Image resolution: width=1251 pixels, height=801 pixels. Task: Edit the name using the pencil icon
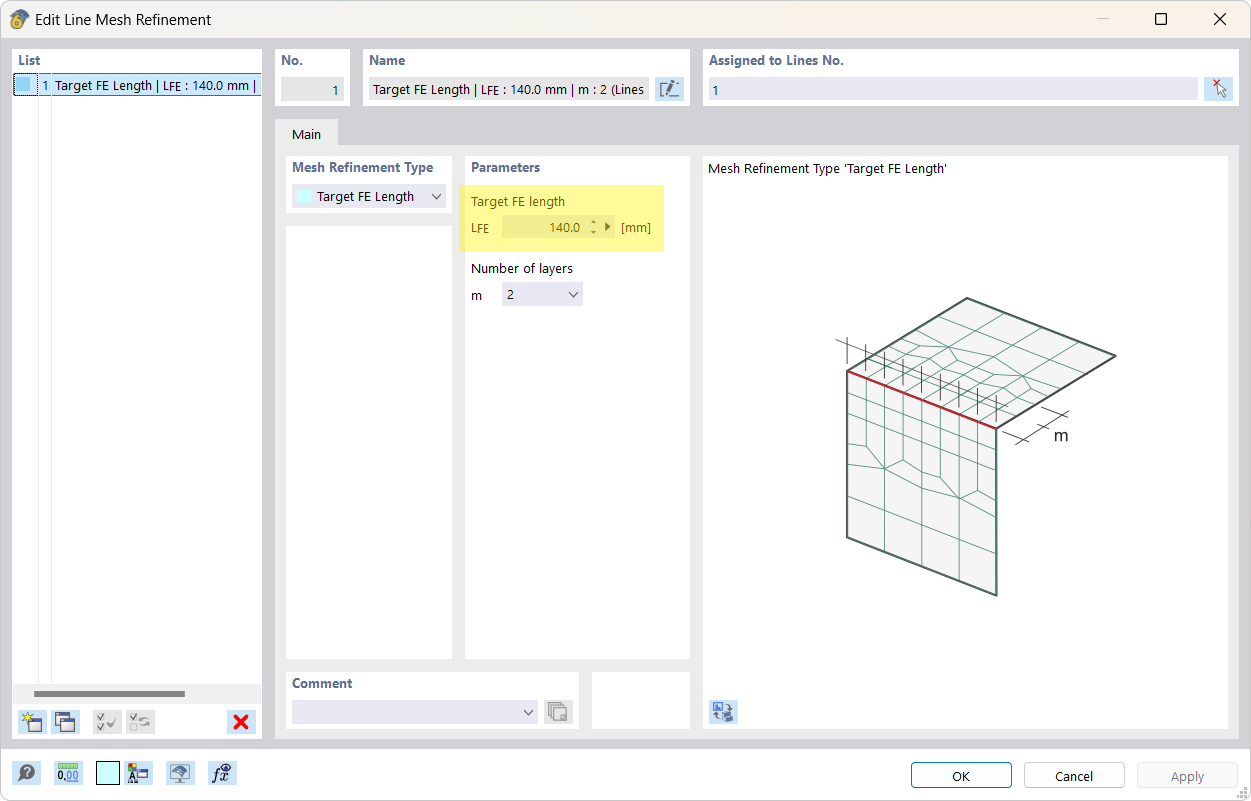coord(669,89)
